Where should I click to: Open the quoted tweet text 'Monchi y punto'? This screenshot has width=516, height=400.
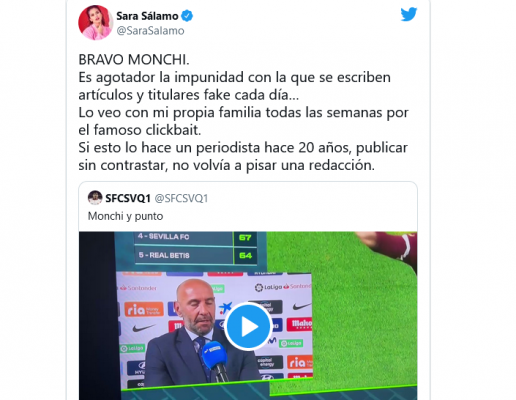[x=125, y=216]
